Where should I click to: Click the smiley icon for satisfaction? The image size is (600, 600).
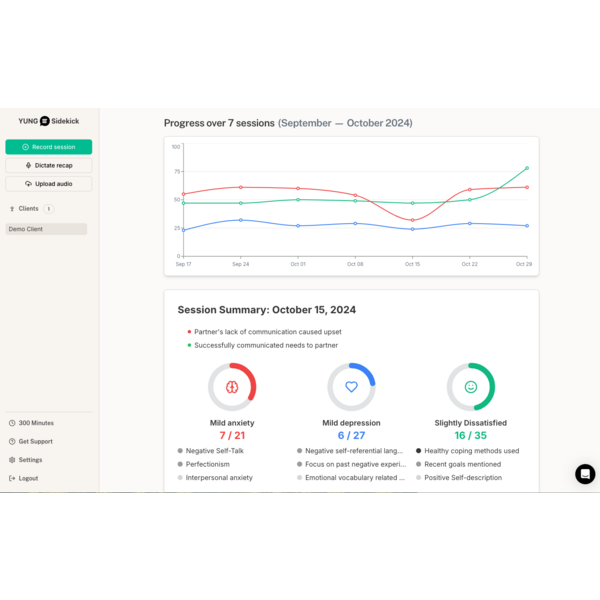[x=471, y=387]
